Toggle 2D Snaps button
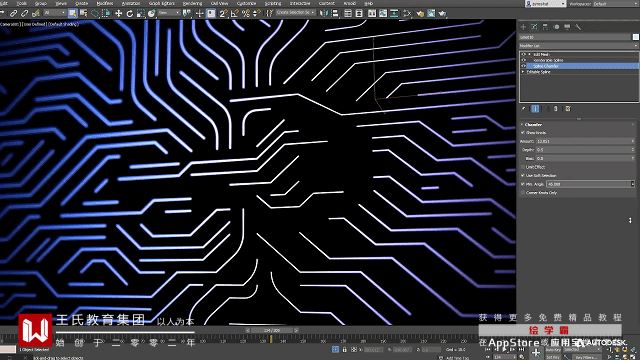This screenshot has width=640, height=360. [x=222, y=13]
